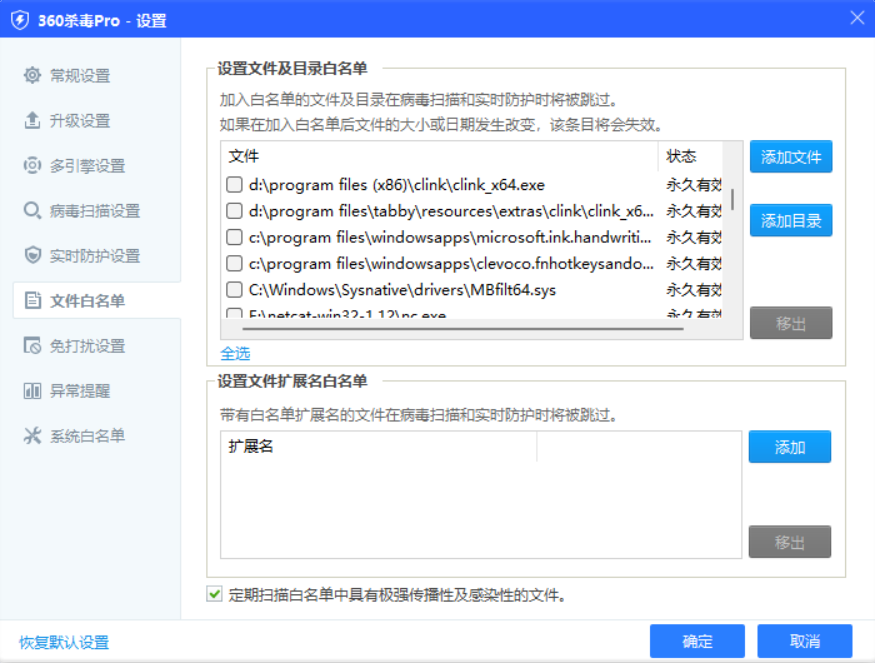Click the shield icon beside 实时防护设置
Screen dimensions: 875x663
point(32,256)
